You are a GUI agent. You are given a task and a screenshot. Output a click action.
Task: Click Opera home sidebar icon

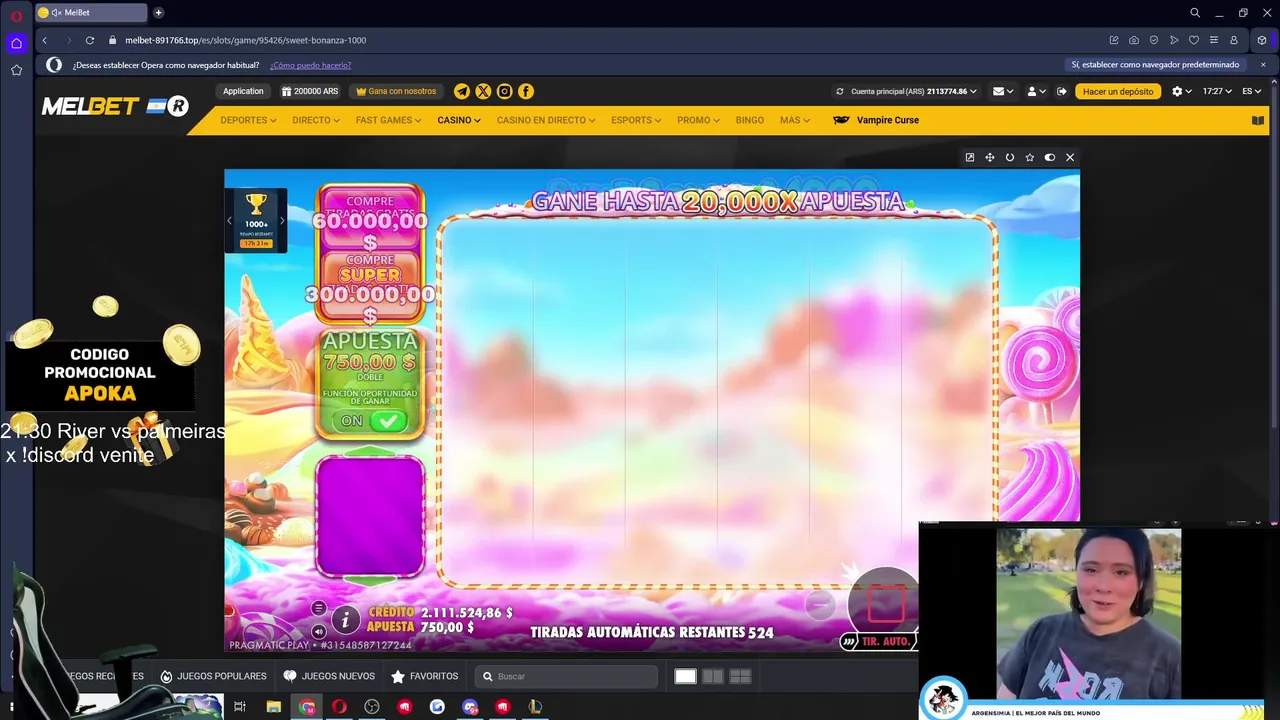pyautogui.click(x=16, y=43)
